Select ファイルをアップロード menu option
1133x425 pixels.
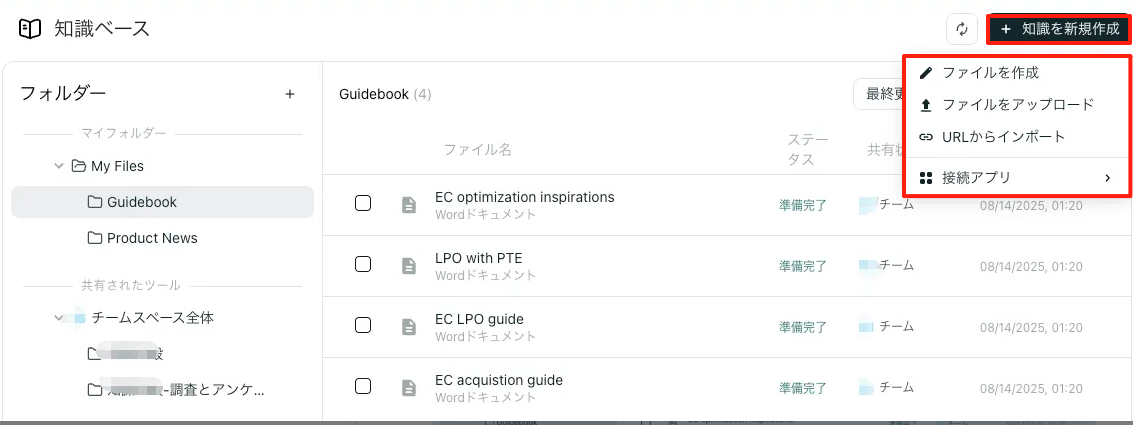pos(1017,104)
